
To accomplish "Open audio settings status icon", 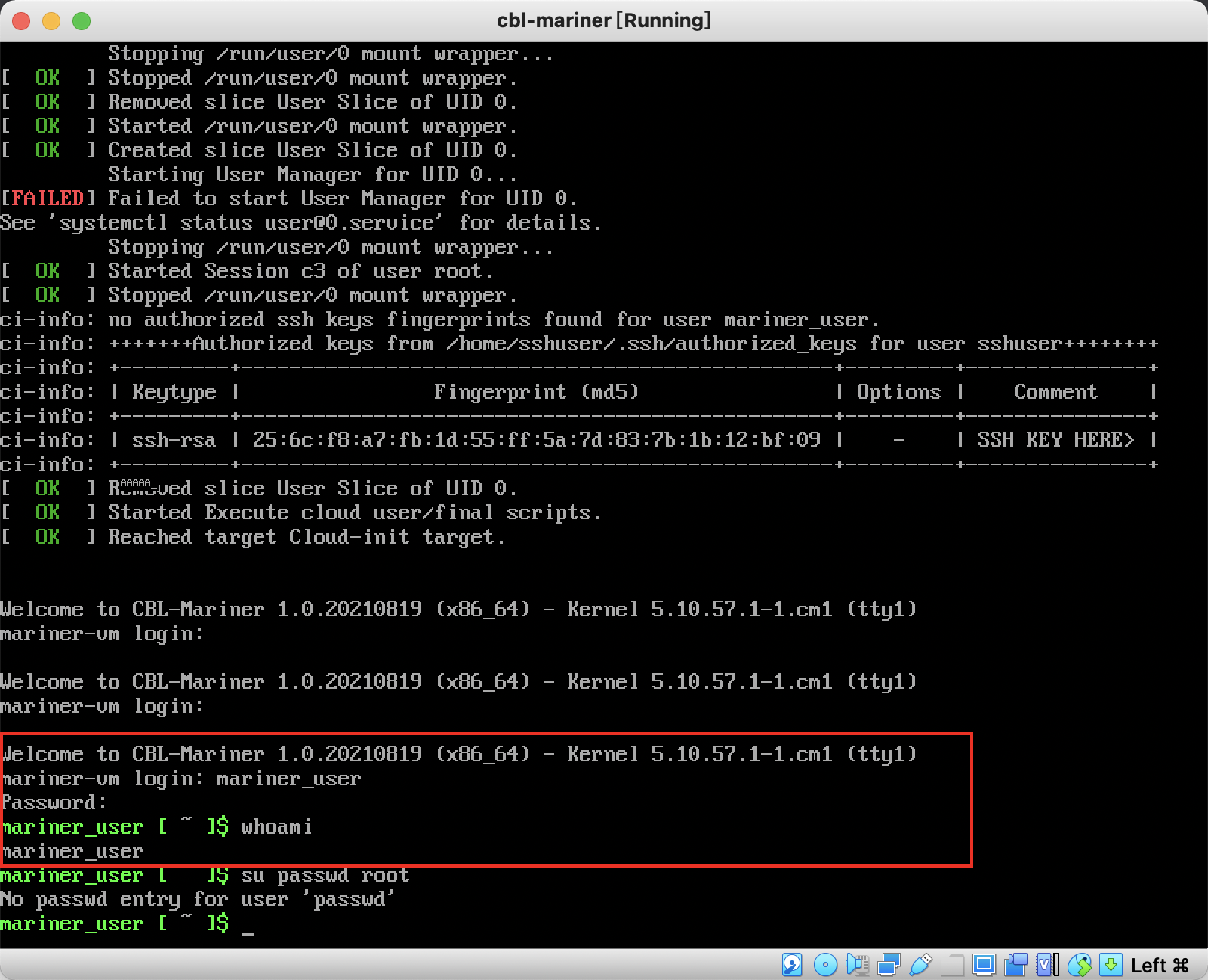I will click(x=857, y=964).
